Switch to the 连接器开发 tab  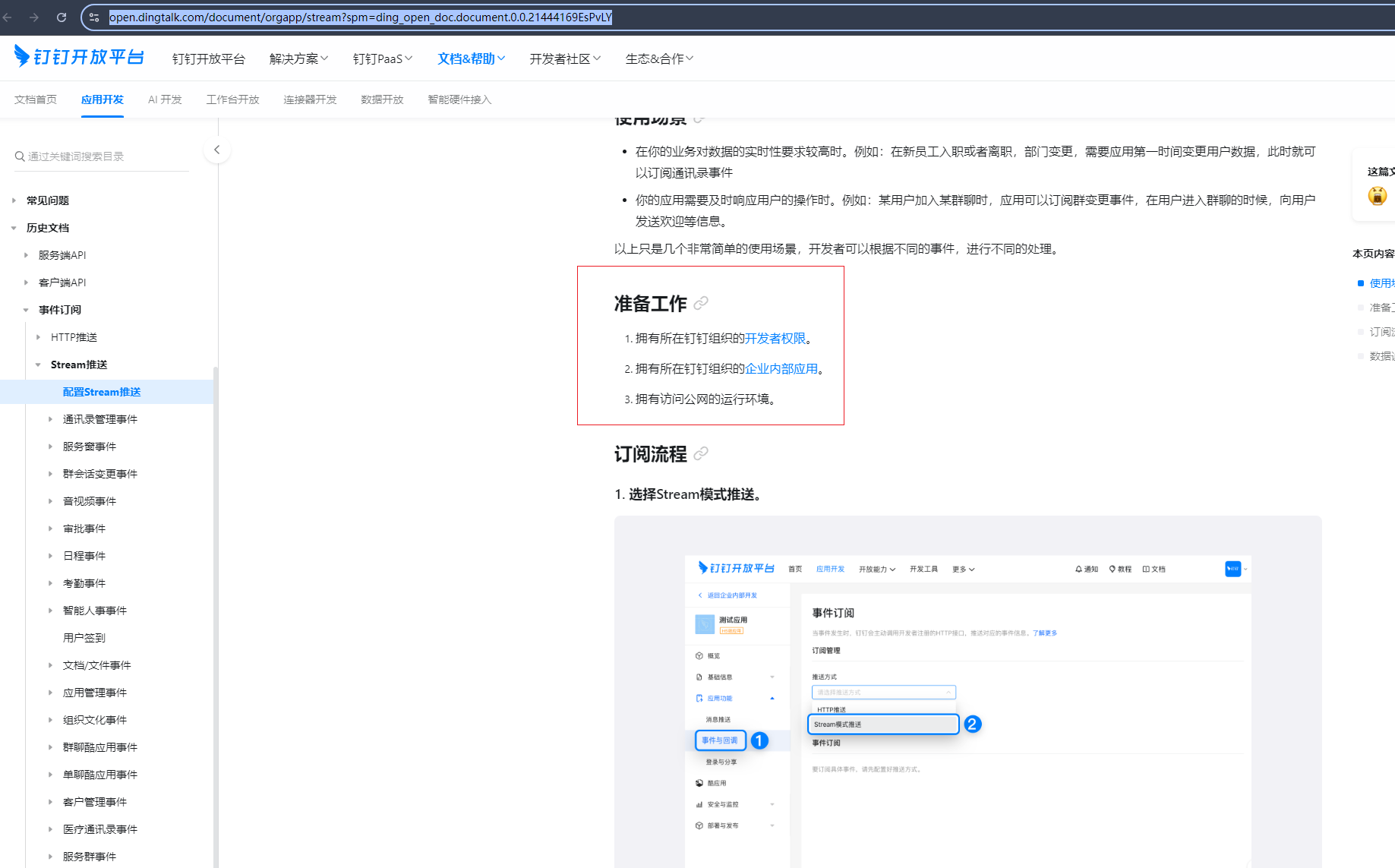point(310,99)
